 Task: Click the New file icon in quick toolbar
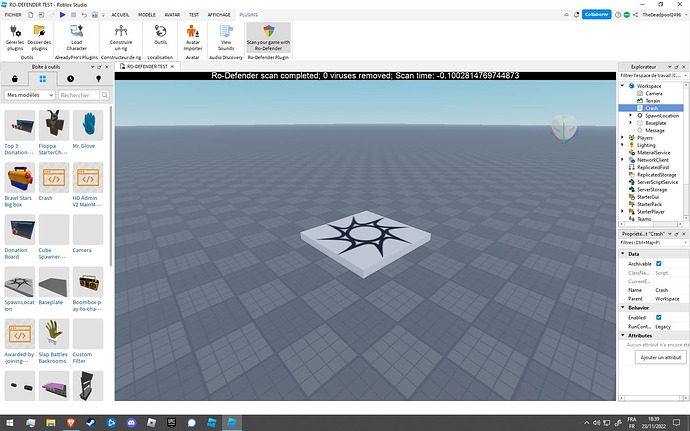(30, 15)
